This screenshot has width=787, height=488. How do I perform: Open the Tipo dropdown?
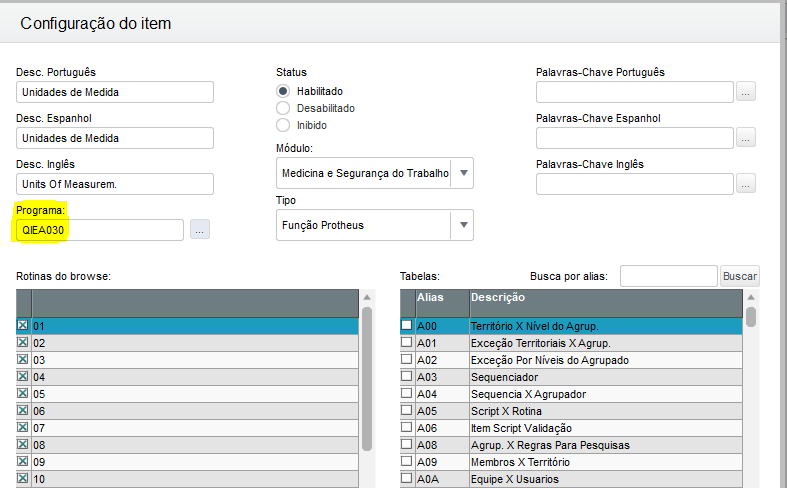[464, 225]
